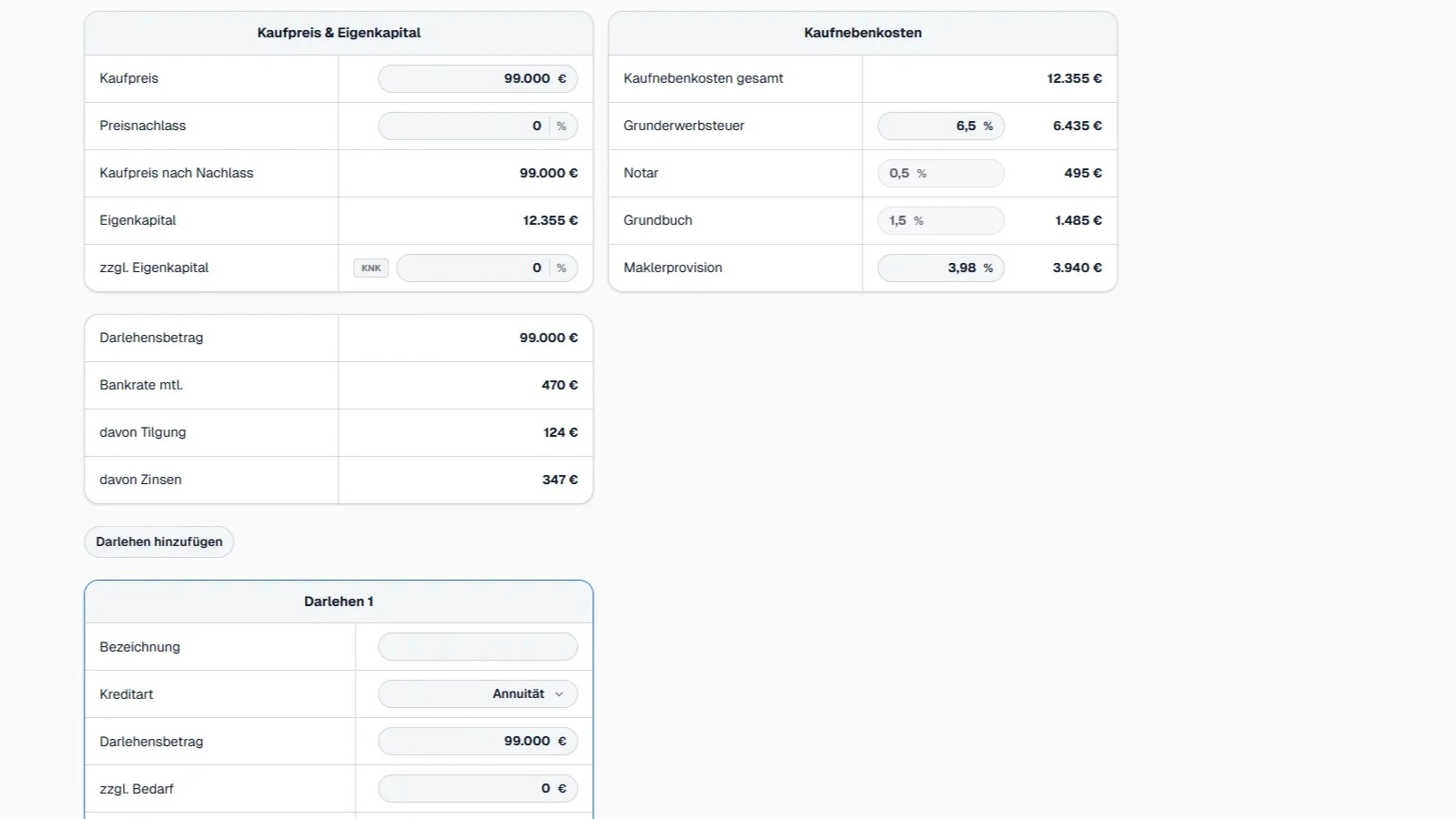The width and height of the screenshot is (1456, 819).
Task: Click the Kaufnebenkosten gesamt label
Action: pos(703,78)
